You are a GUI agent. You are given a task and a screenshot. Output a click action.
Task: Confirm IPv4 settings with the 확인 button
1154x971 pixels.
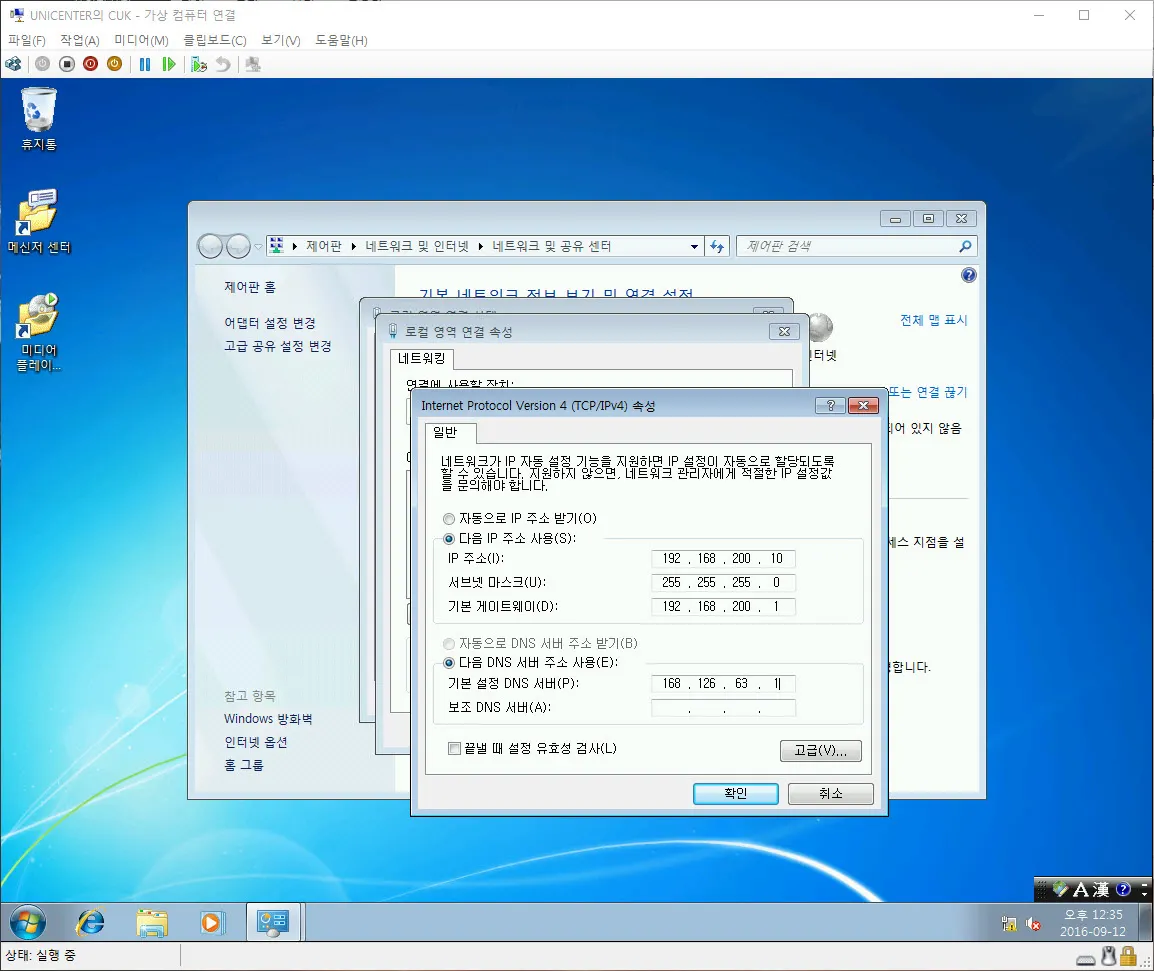[x=735, y=793]
